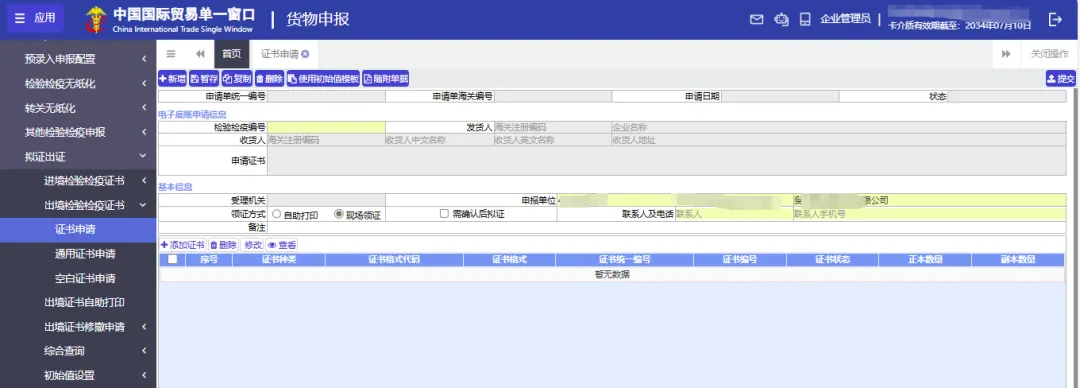Click the 复制 (copy) toolbar button
1080x388 pixels.
pyautogui.click(x=237, y=79)
